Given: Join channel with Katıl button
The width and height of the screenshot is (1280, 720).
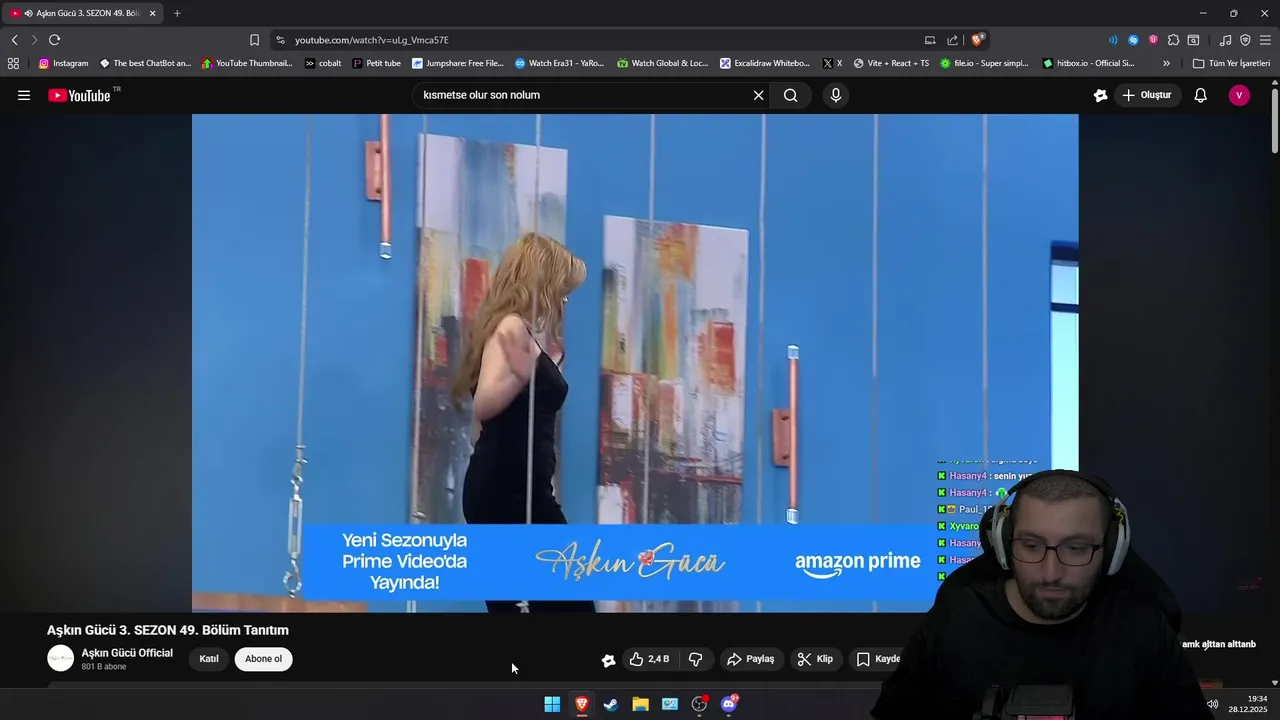Looking at the screenshot, I should coord(209,659).
